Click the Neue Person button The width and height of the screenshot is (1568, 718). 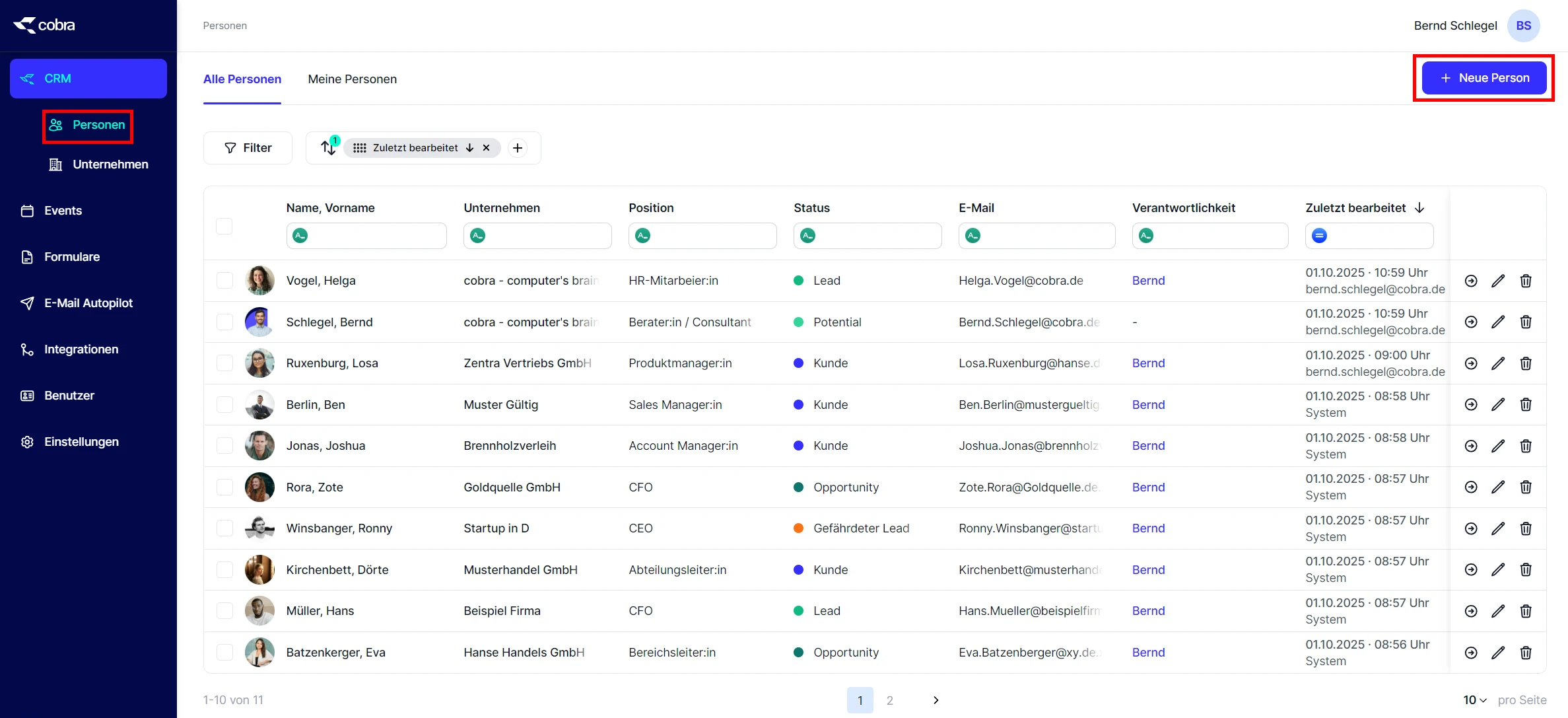coord(1483,78)
